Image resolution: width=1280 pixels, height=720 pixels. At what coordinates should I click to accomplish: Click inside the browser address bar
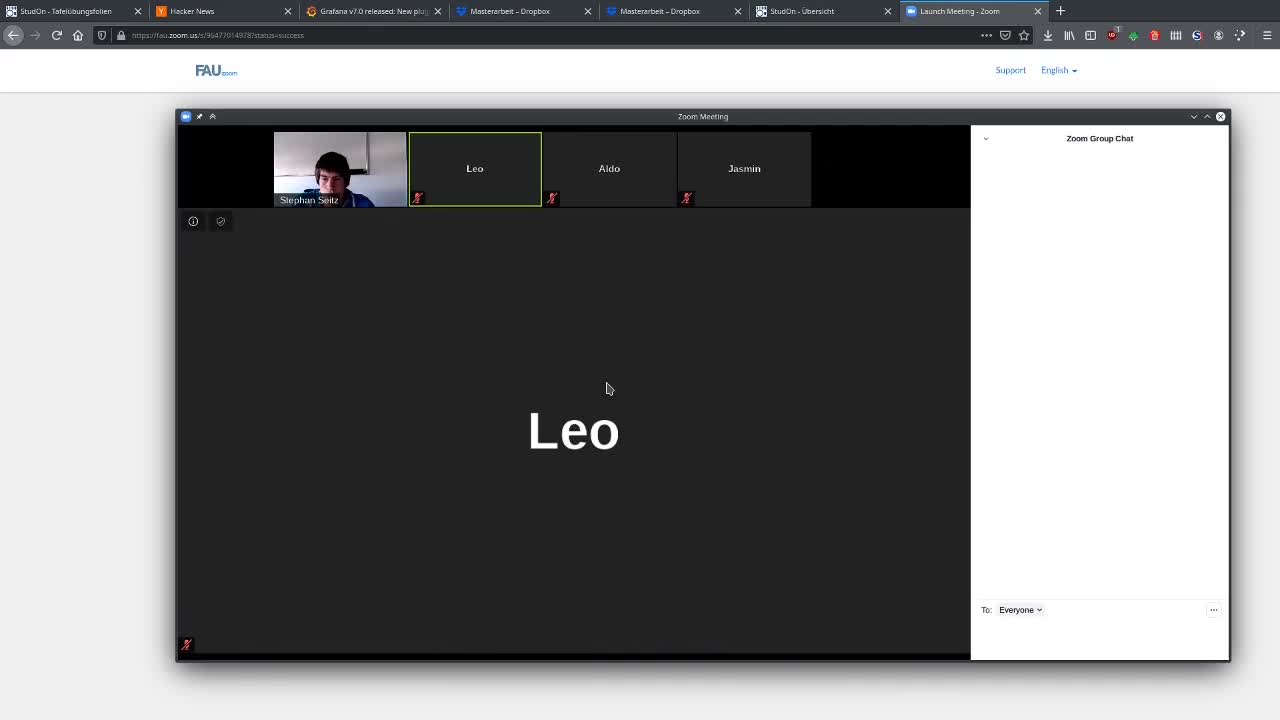[x=400, y=35]
